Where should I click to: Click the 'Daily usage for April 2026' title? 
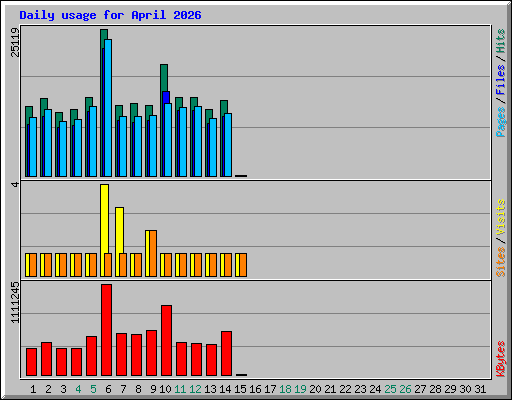110,15
